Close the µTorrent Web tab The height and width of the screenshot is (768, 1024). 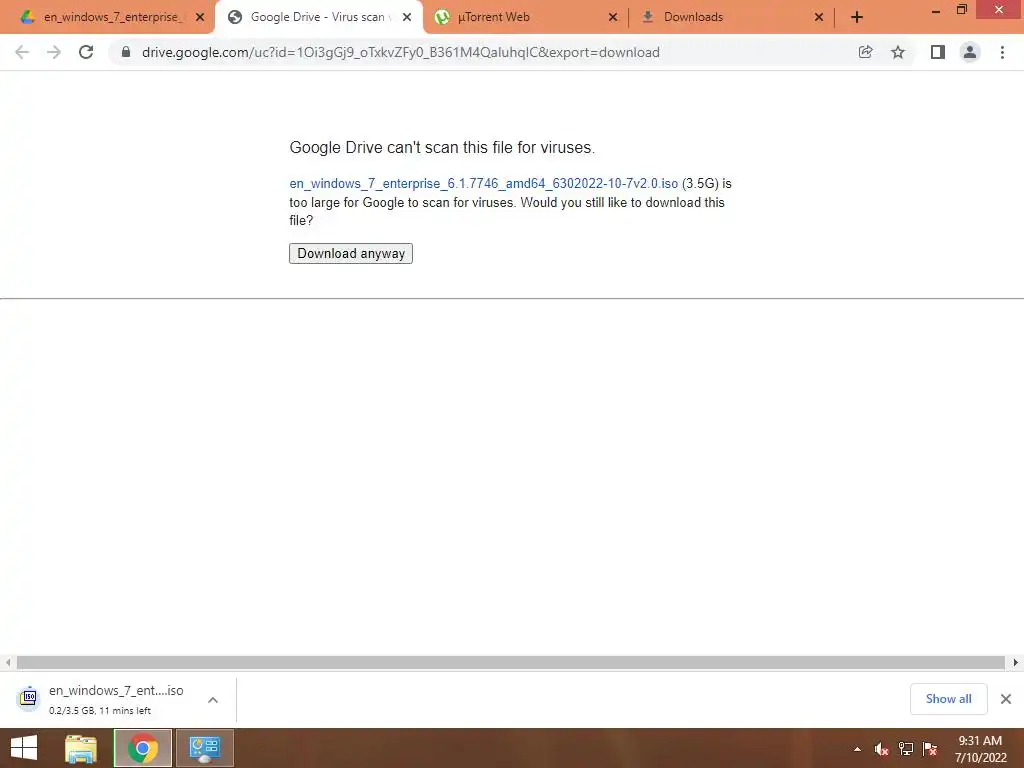[613, 18]
